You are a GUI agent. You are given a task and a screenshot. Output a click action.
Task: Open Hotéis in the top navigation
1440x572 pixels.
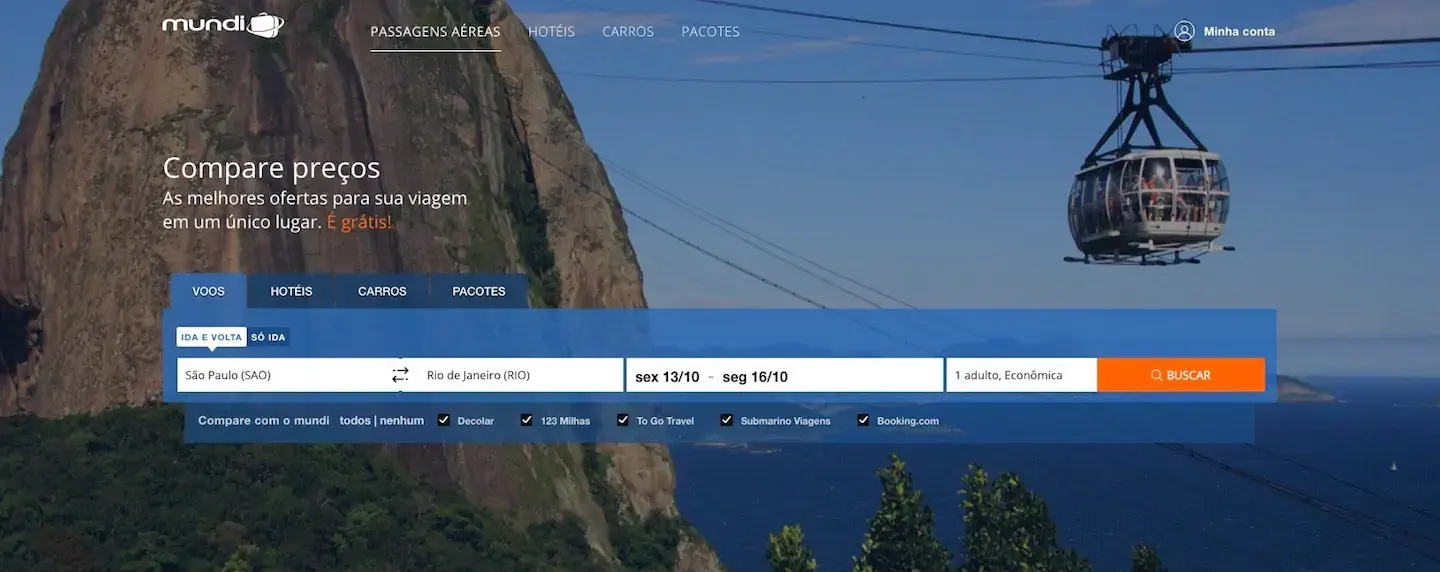pyautogui.click(x=551, y=32)
